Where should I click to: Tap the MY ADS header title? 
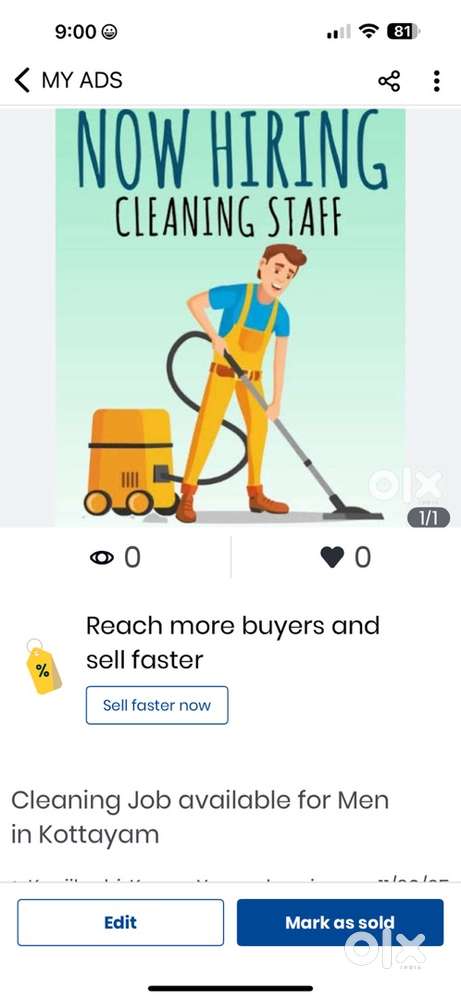(82, 80)
